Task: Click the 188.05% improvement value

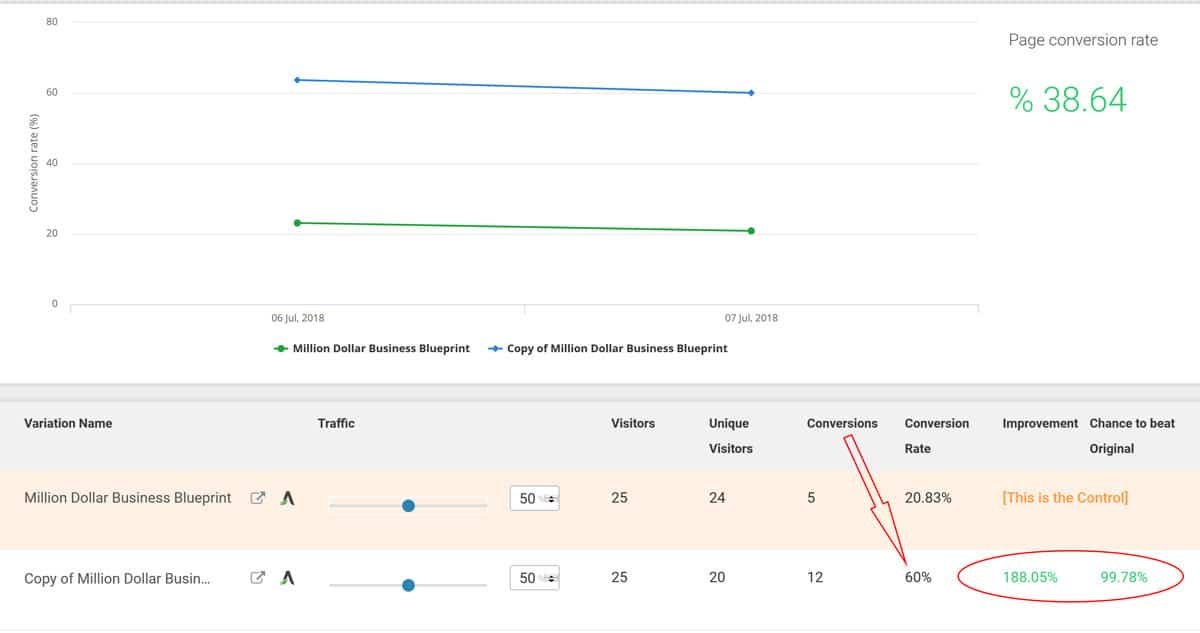Action: point(1030,577)
